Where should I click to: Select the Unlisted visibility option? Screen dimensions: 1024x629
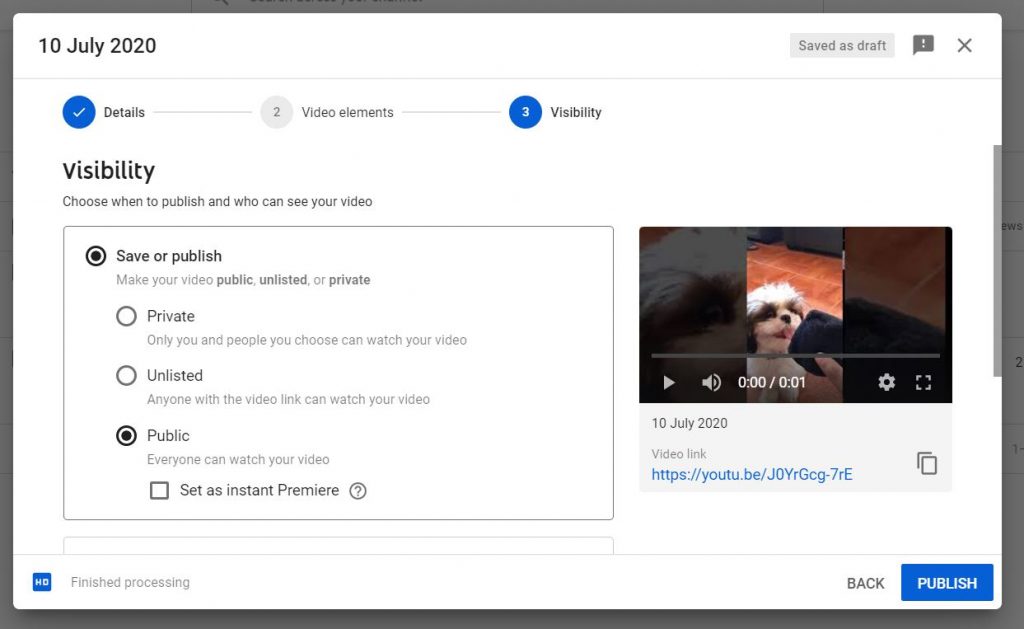click(x=127, y=376)
